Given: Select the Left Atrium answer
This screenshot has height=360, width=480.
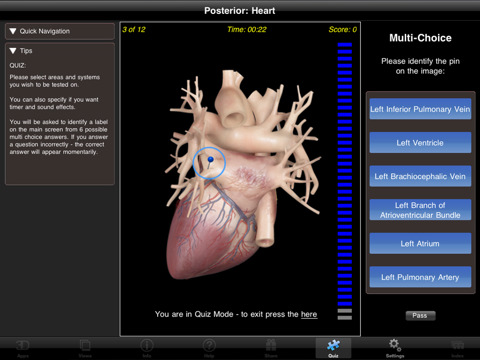Looking at the screenshot, I should pos(420,244).
